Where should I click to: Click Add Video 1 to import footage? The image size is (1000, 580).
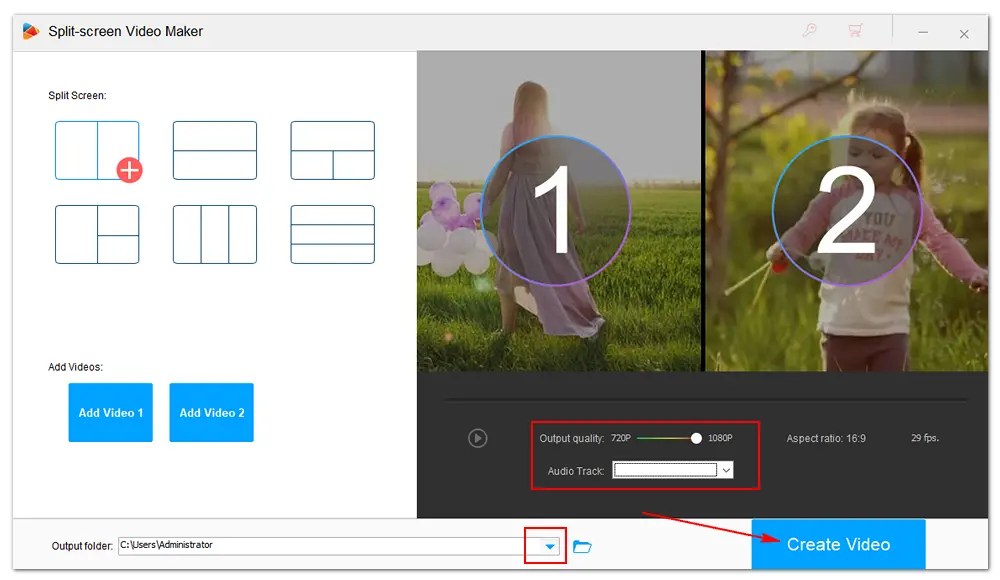coord(110,412)
